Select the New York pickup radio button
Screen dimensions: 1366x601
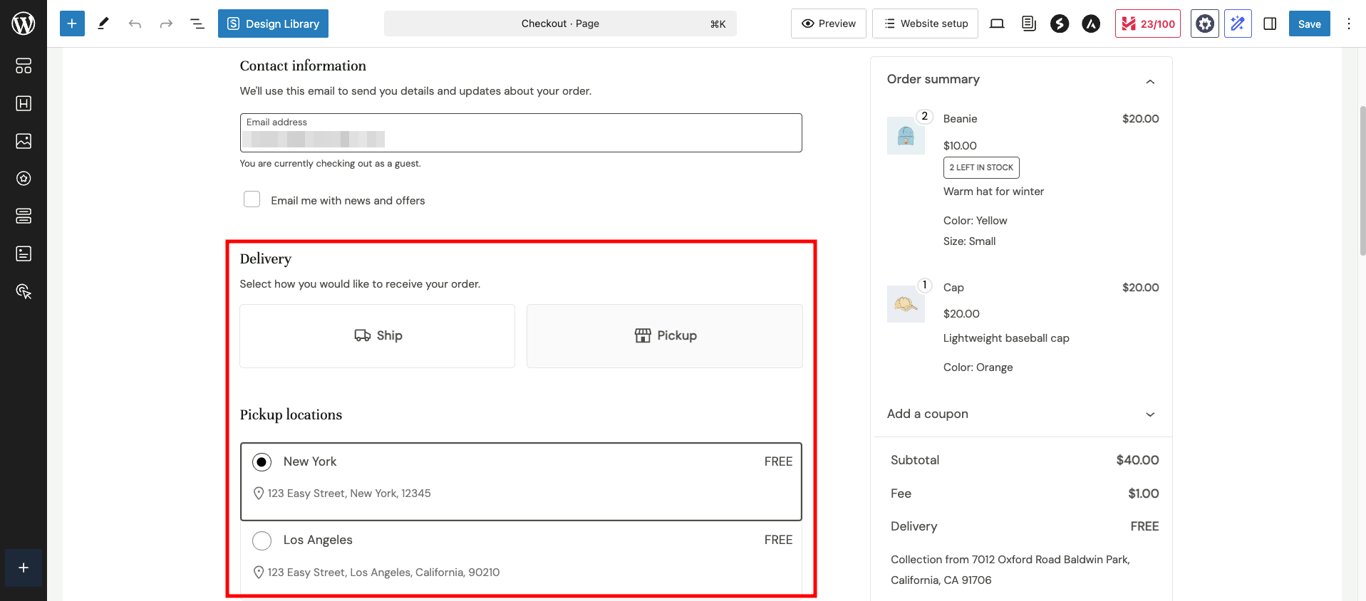click(262, 462)
